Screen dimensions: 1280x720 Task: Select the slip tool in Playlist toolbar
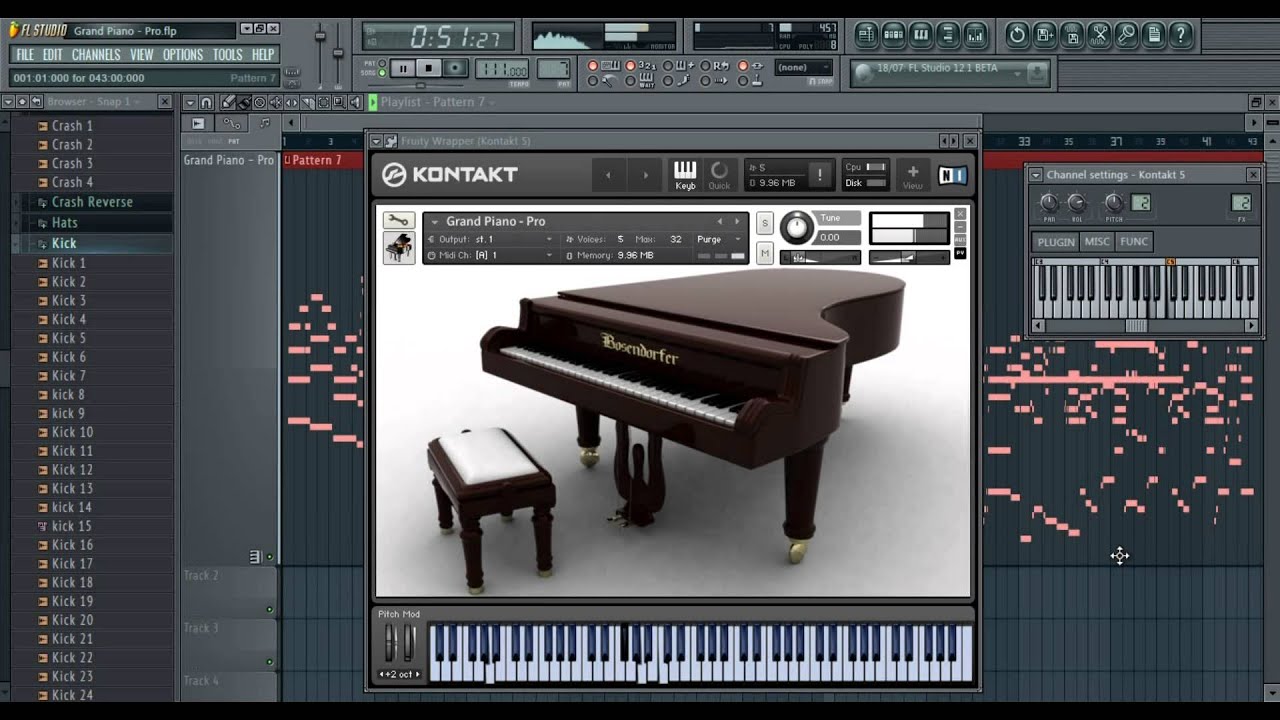(x=292, y=102)
